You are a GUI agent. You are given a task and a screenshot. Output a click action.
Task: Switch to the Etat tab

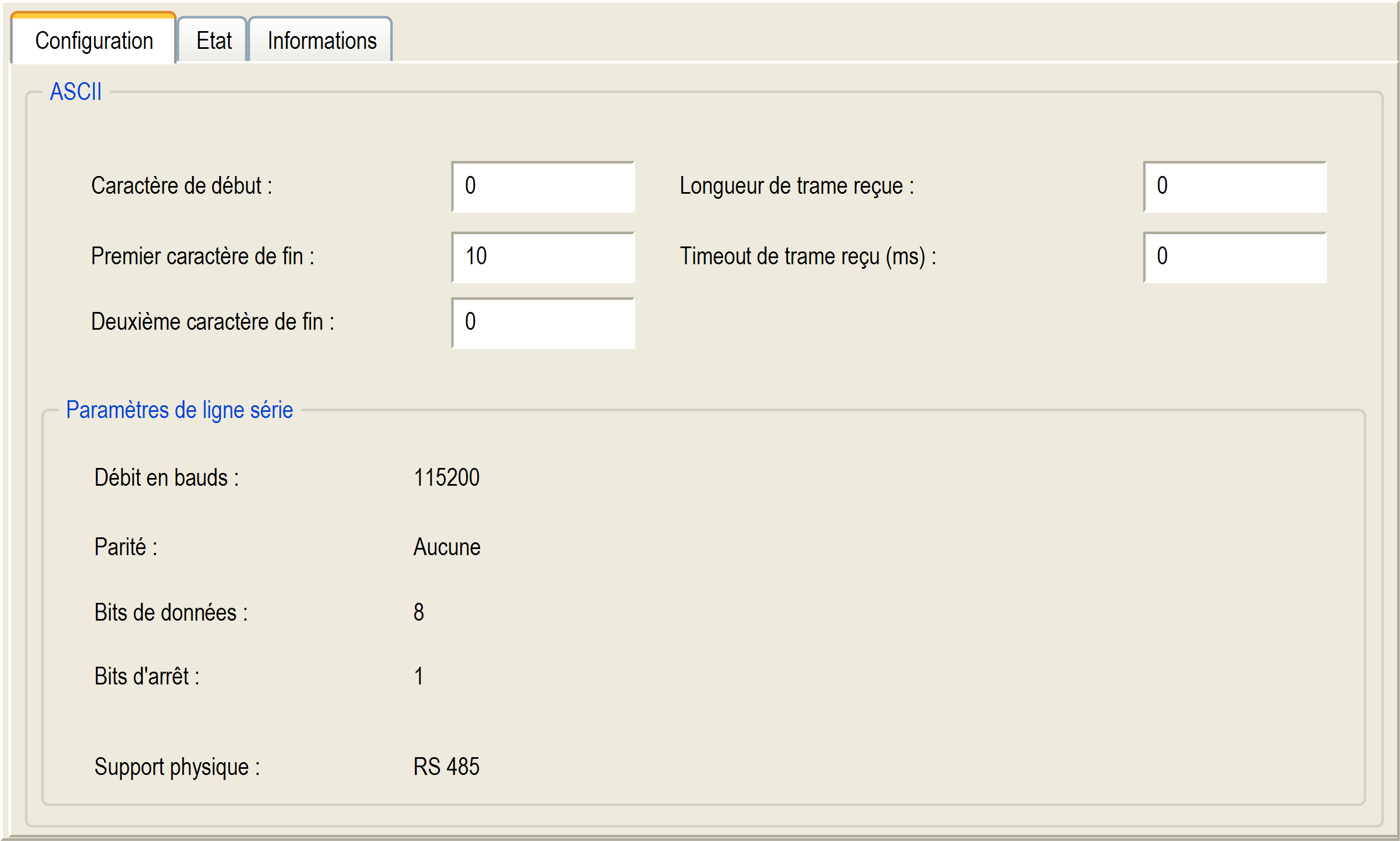pyautogui.click(x=214, y=41)
